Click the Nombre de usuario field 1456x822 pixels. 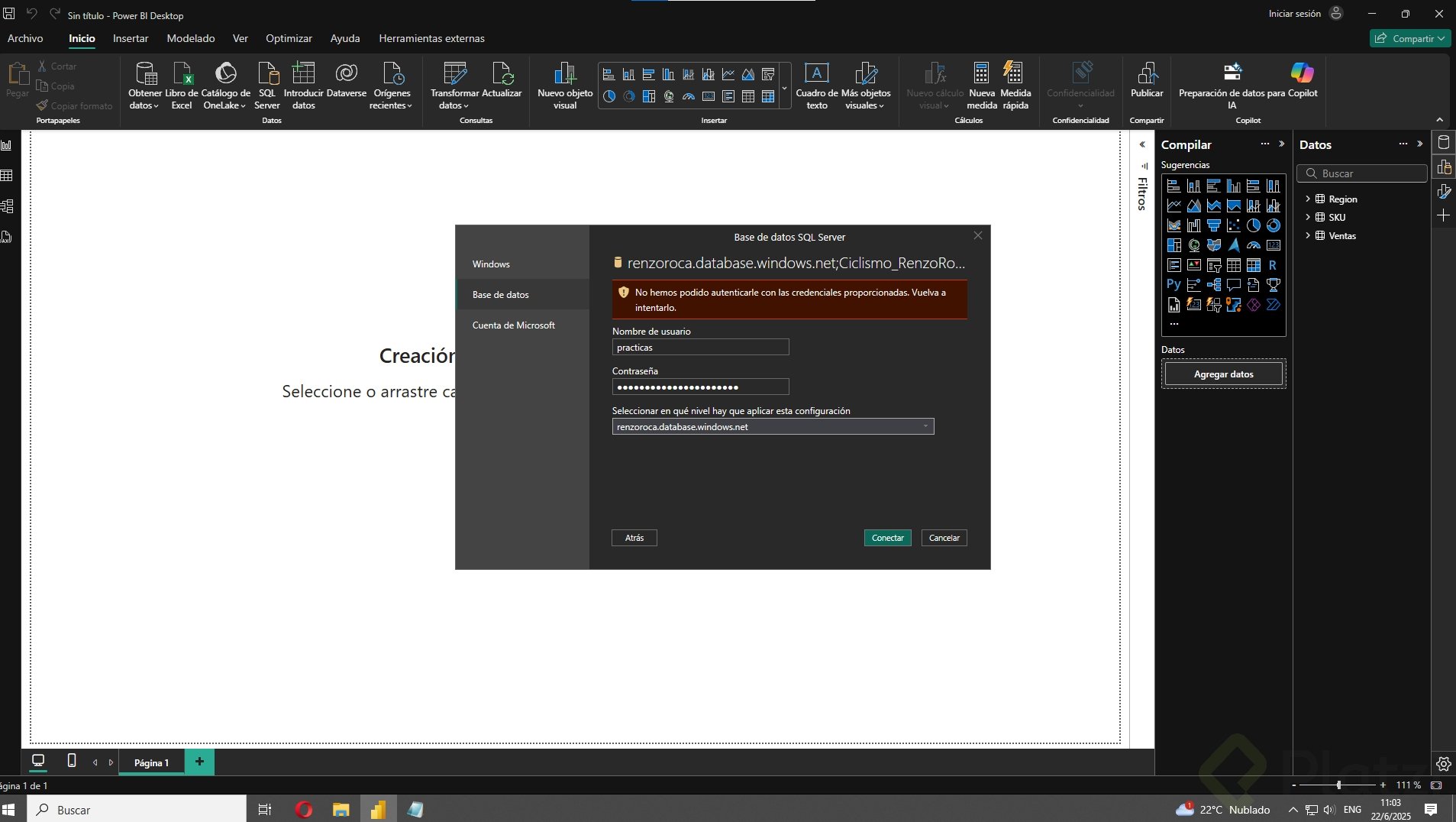700,347
